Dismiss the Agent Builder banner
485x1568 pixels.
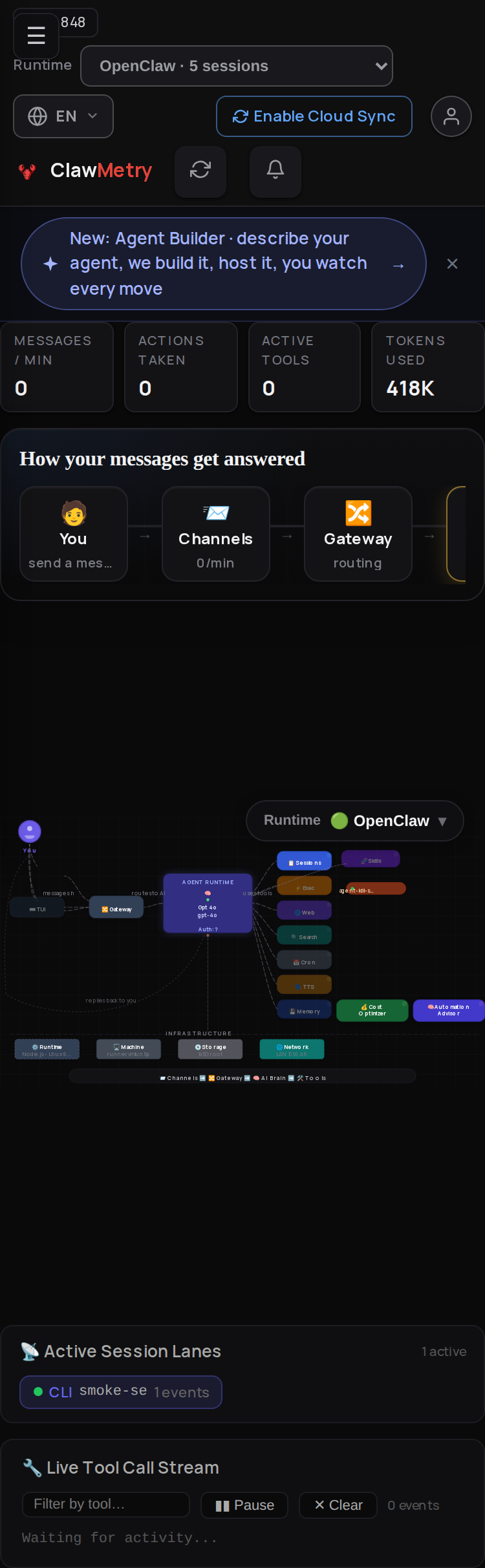click(x=453, y=264)
